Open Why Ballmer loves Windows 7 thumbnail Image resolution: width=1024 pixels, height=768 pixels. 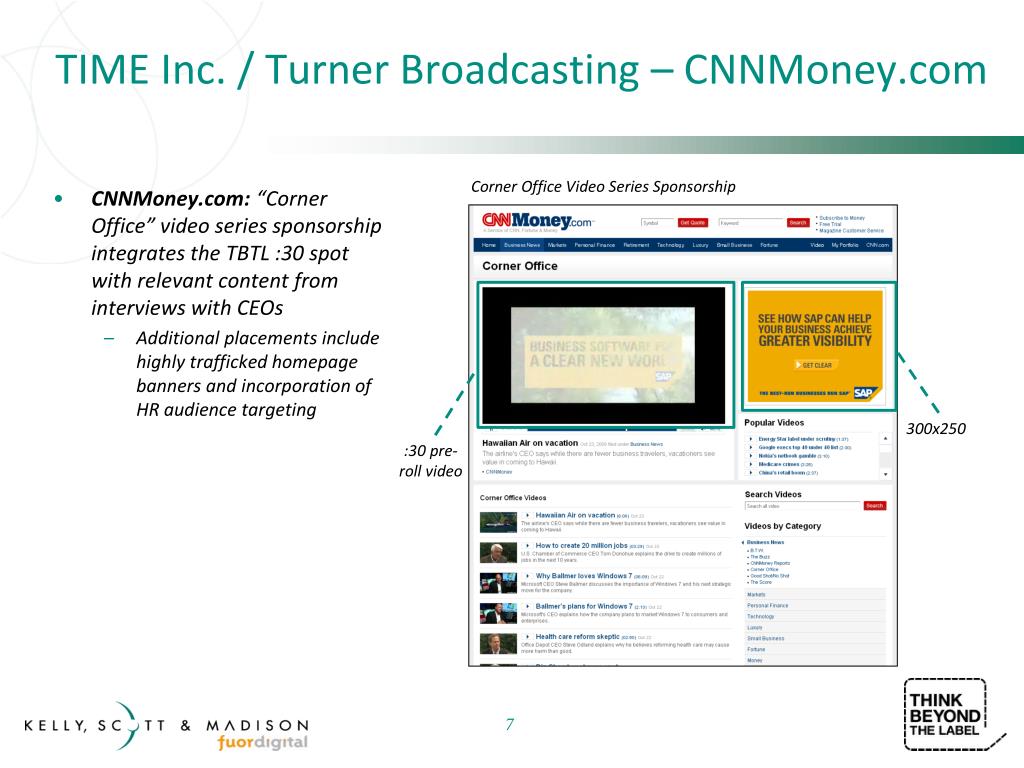point(498,583)
